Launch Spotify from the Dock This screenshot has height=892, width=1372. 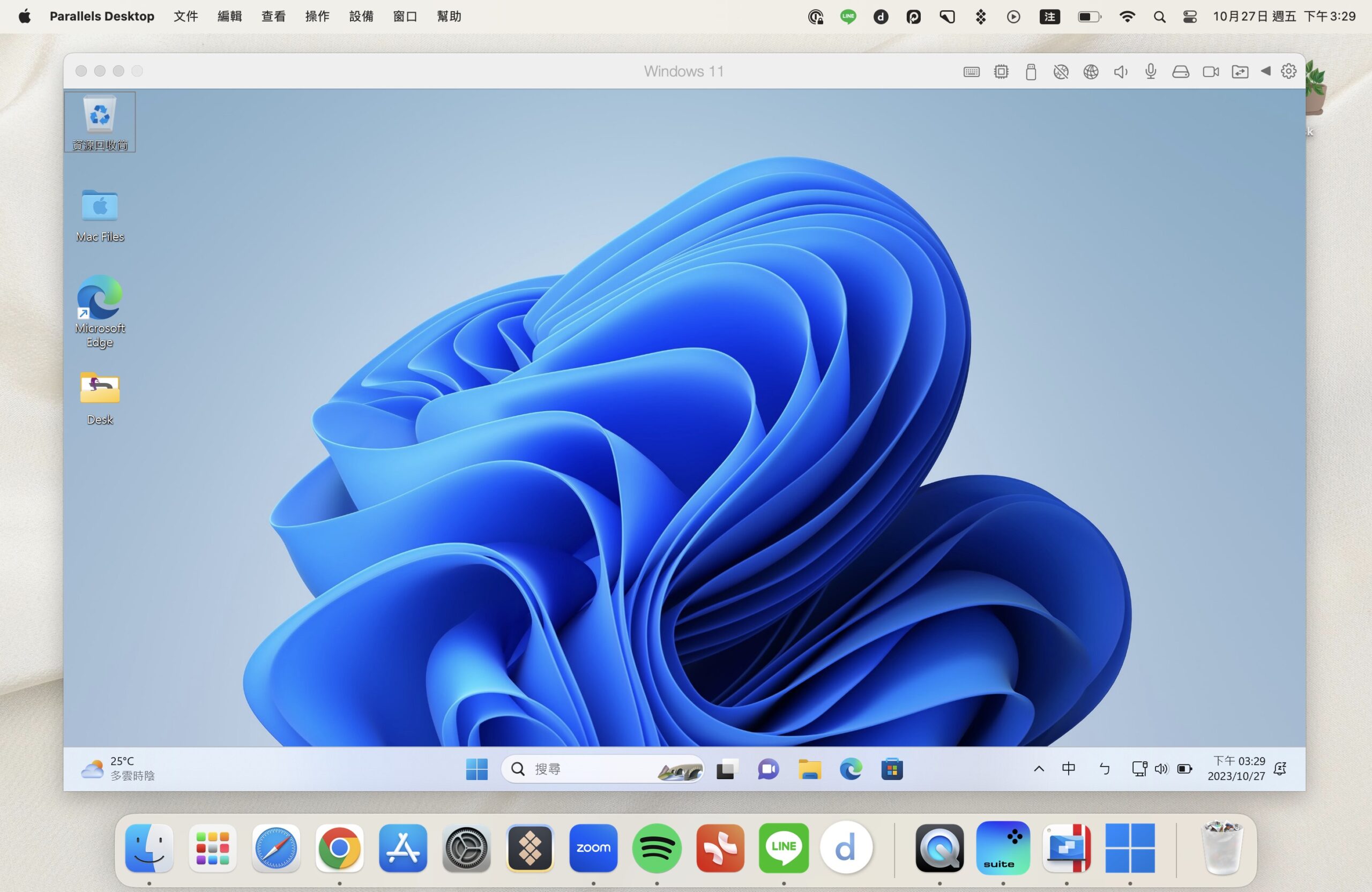[657, 848]
